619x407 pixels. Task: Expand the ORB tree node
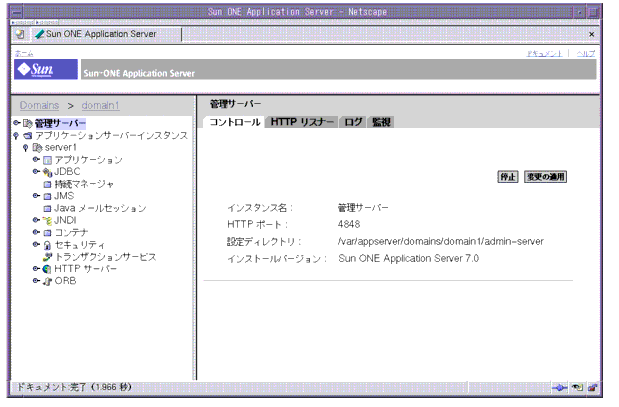tap(36, 281)
